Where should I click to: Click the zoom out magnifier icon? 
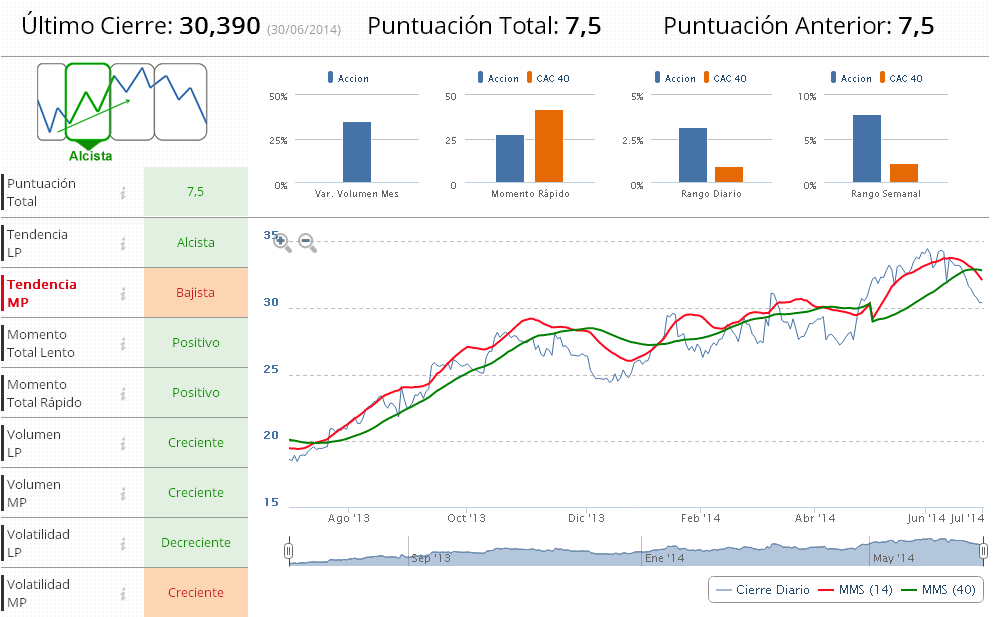pyautogui.click(x=307, y=242)
